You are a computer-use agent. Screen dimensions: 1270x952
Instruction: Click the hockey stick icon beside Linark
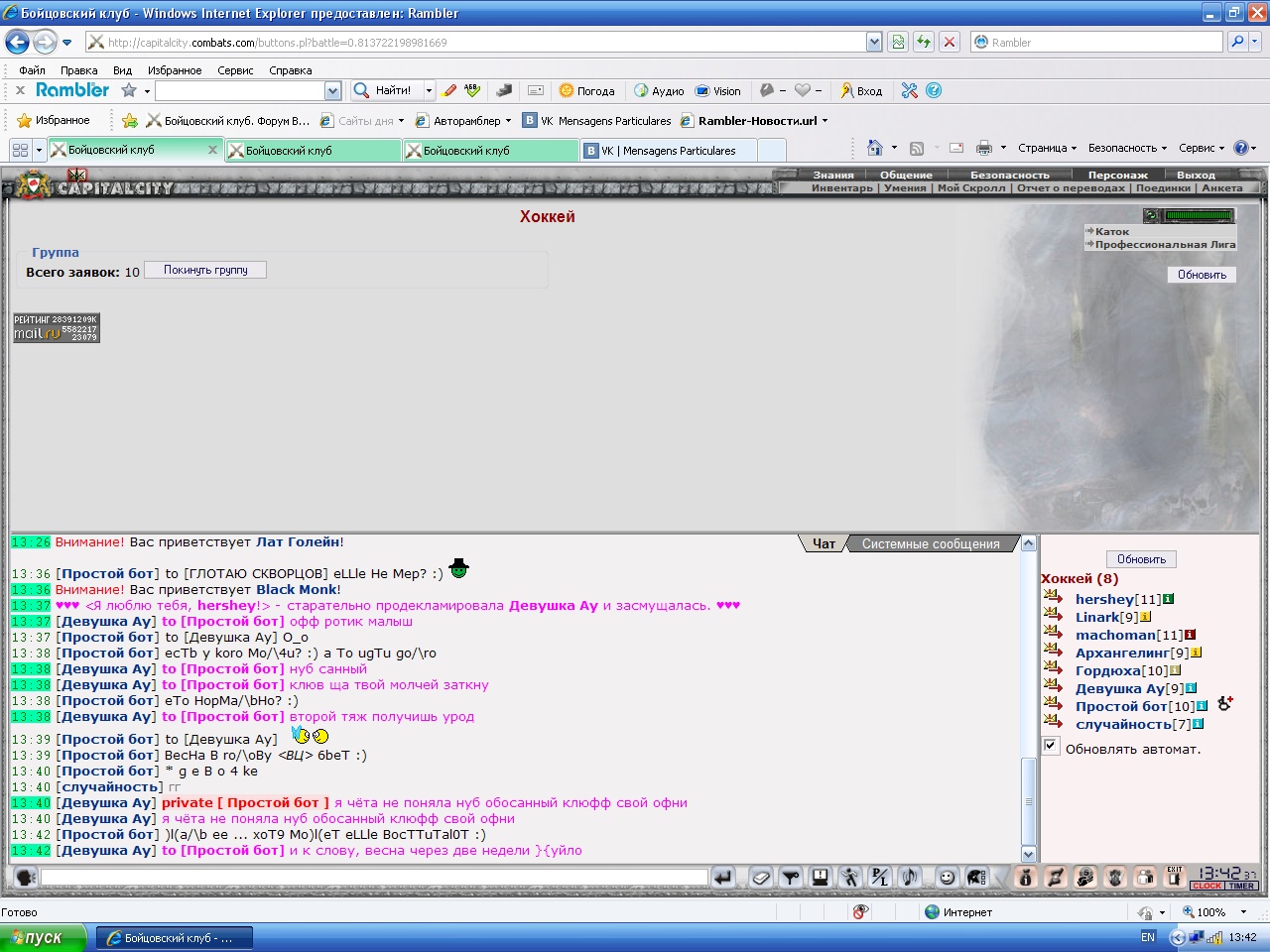tap(1053, 615)
